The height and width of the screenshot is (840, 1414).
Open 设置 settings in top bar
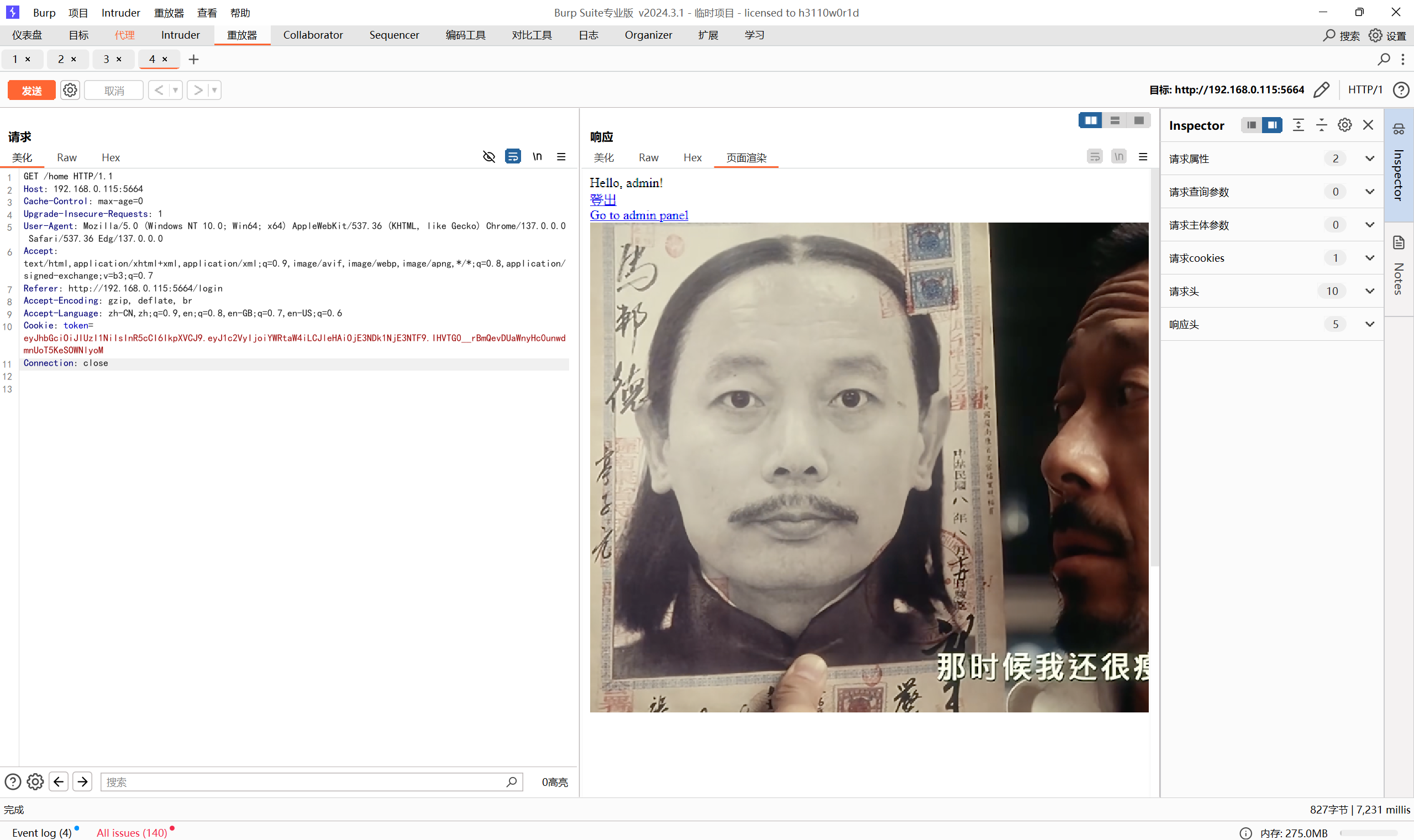coord(1387,36)
